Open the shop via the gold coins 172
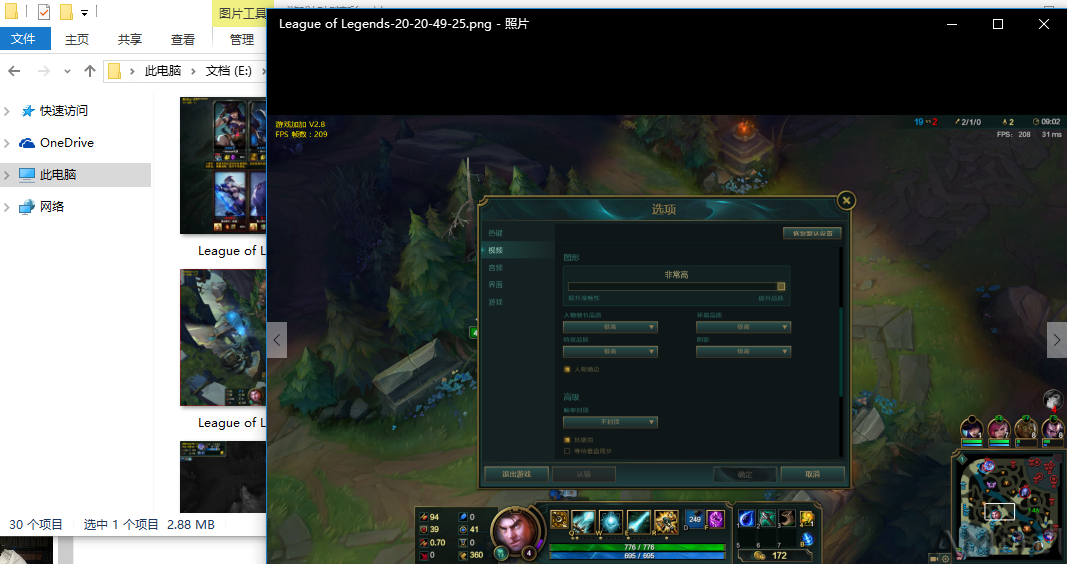This screenshot has width=1067, height=564. pyautogui.click(x=773, y=555)
